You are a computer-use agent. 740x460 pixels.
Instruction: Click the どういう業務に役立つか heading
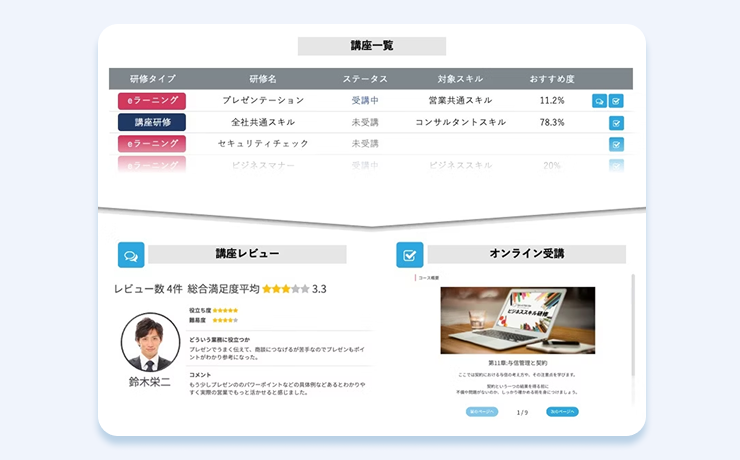pyautogui.click(x=219, y=340)
